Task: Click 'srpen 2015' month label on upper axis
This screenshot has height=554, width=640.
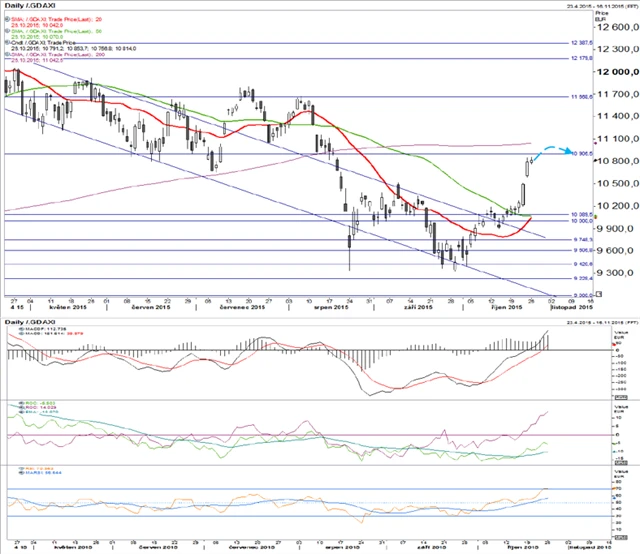Action: (x=331, y=307)
